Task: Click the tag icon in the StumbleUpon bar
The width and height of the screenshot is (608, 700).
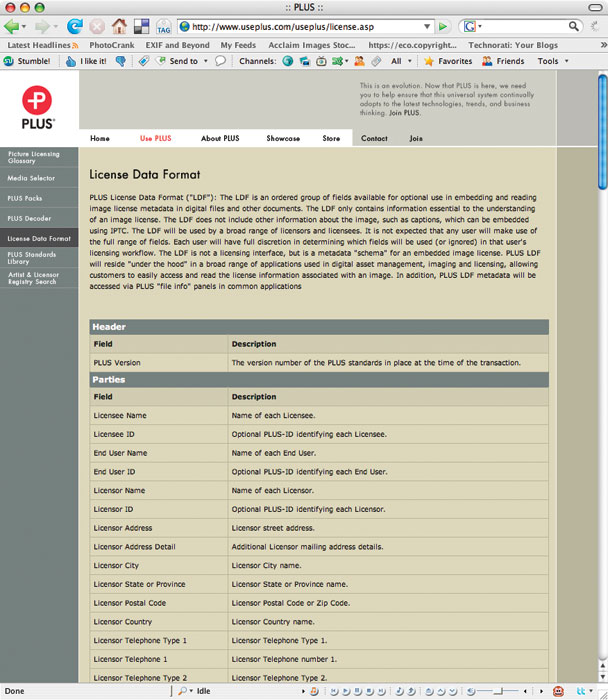Action: coord(143,61)
